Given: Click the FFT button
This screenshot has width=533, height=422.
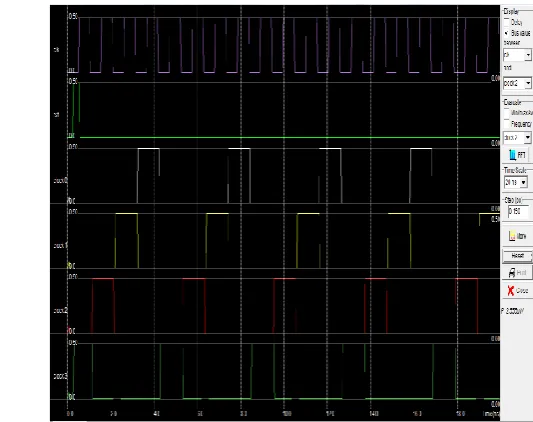Looking at the screenshot, I should (517, 155).
